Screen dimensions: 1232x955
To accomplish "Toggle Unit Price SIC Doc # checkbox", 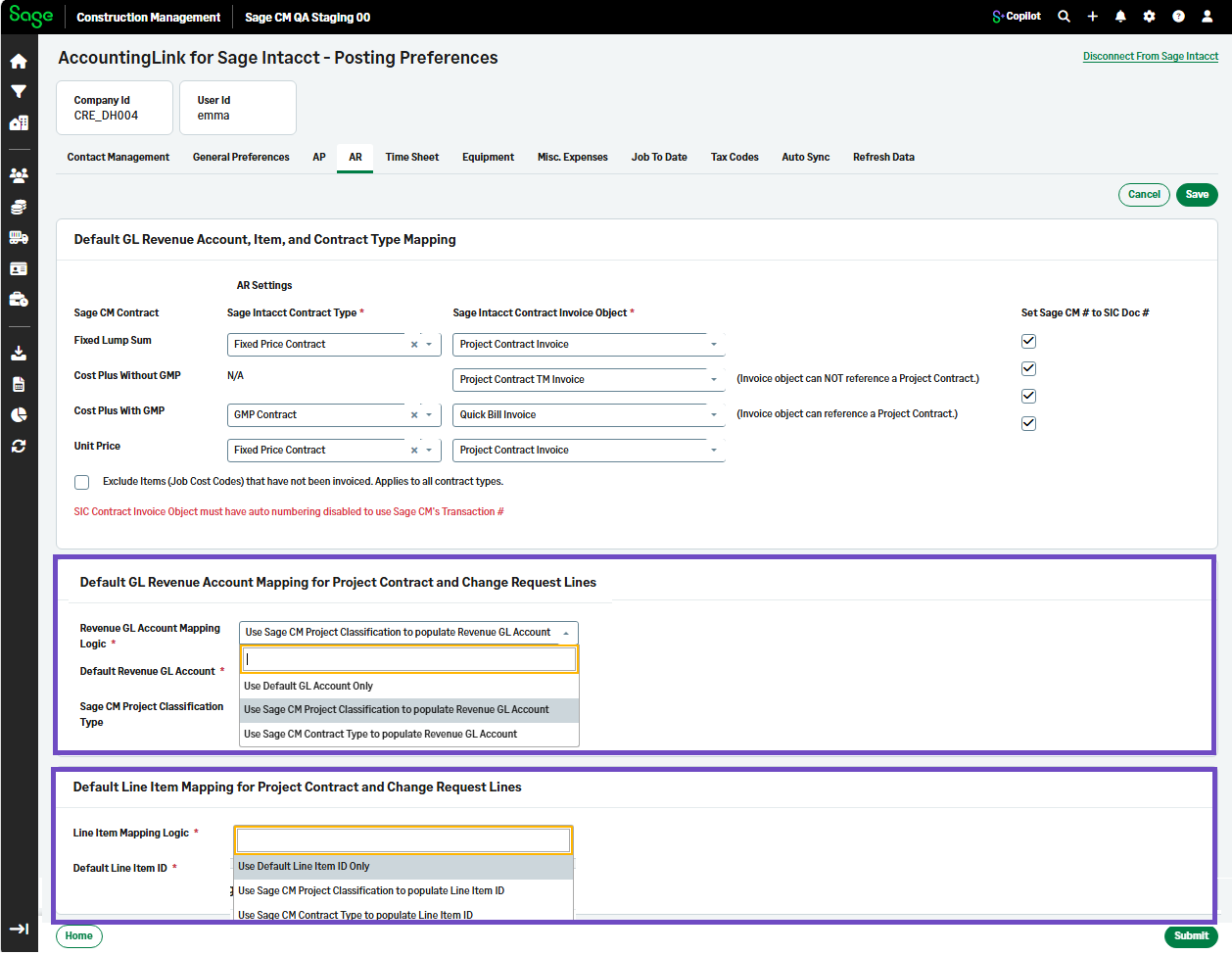I will point(1028,423).
